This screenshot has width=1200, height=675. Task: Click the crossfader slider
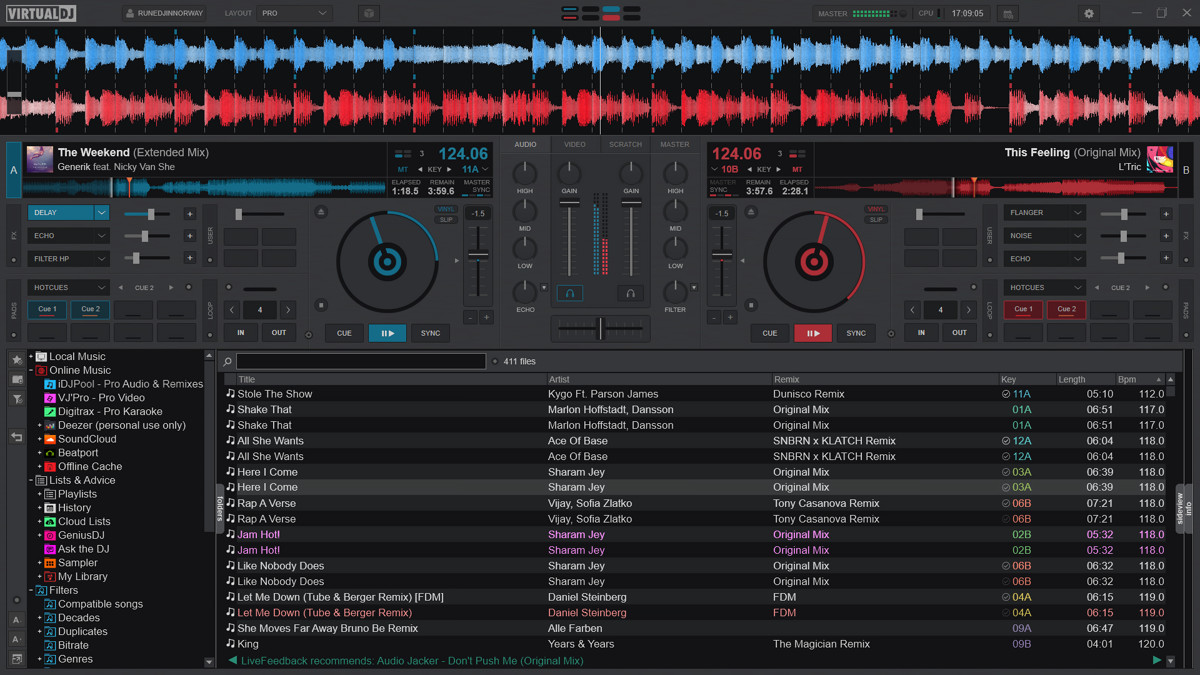[x=600, y=328]
